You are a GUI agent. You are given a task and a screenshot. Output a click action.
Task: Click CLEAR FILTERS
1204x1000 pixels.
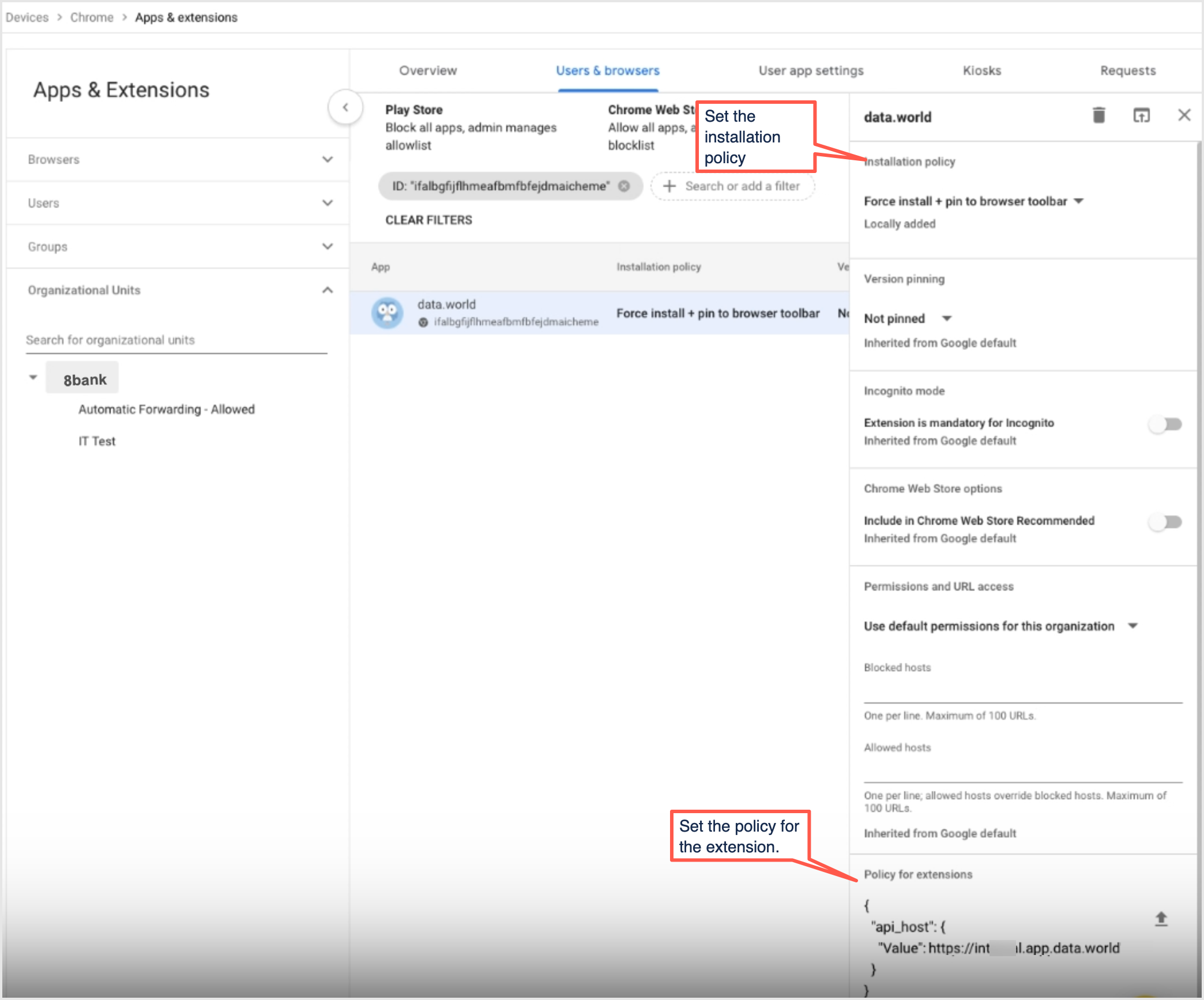coord(428,220)
